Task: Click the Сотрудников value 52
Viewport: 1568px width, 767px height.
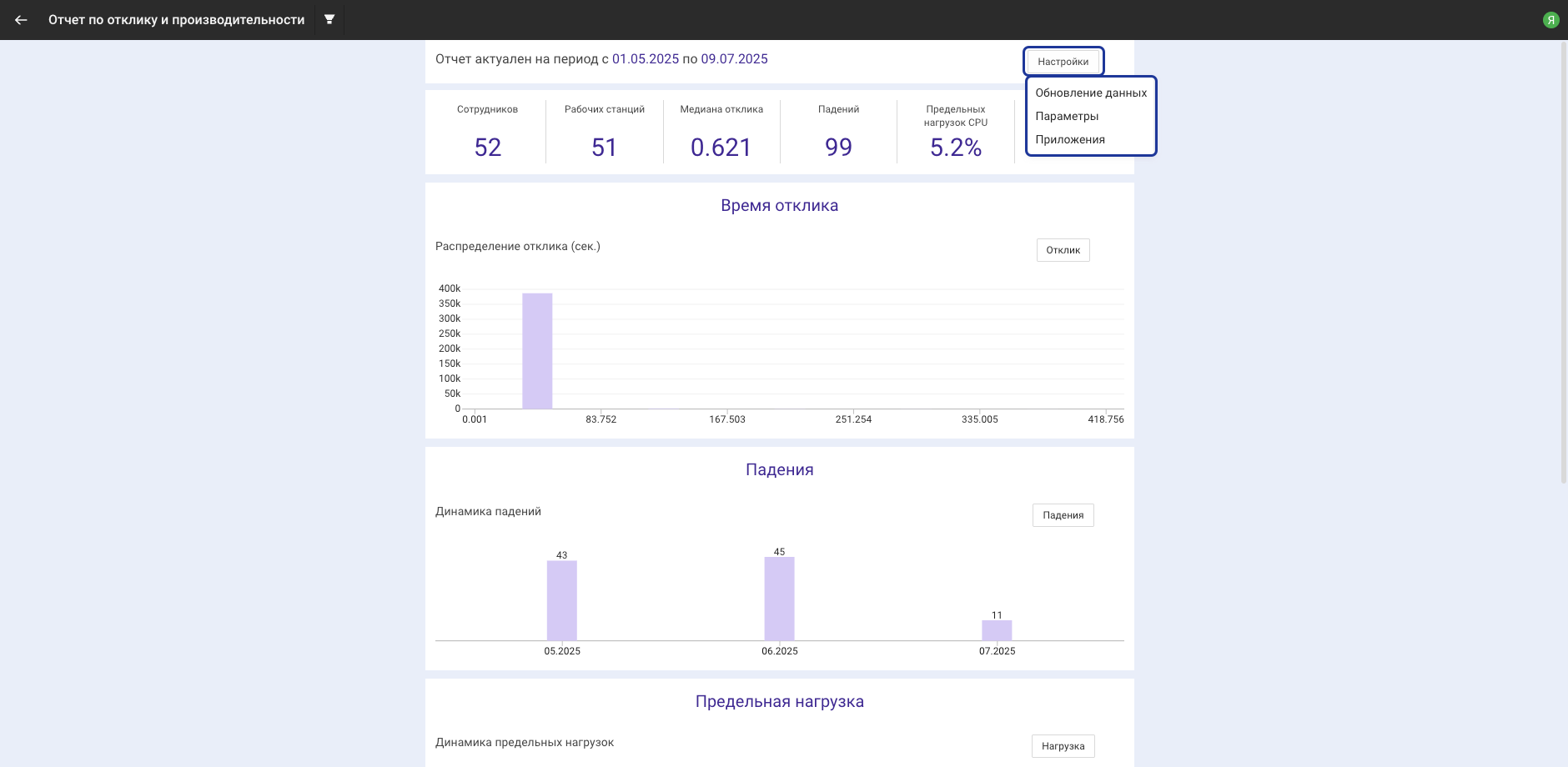Action: pos(488,148)
